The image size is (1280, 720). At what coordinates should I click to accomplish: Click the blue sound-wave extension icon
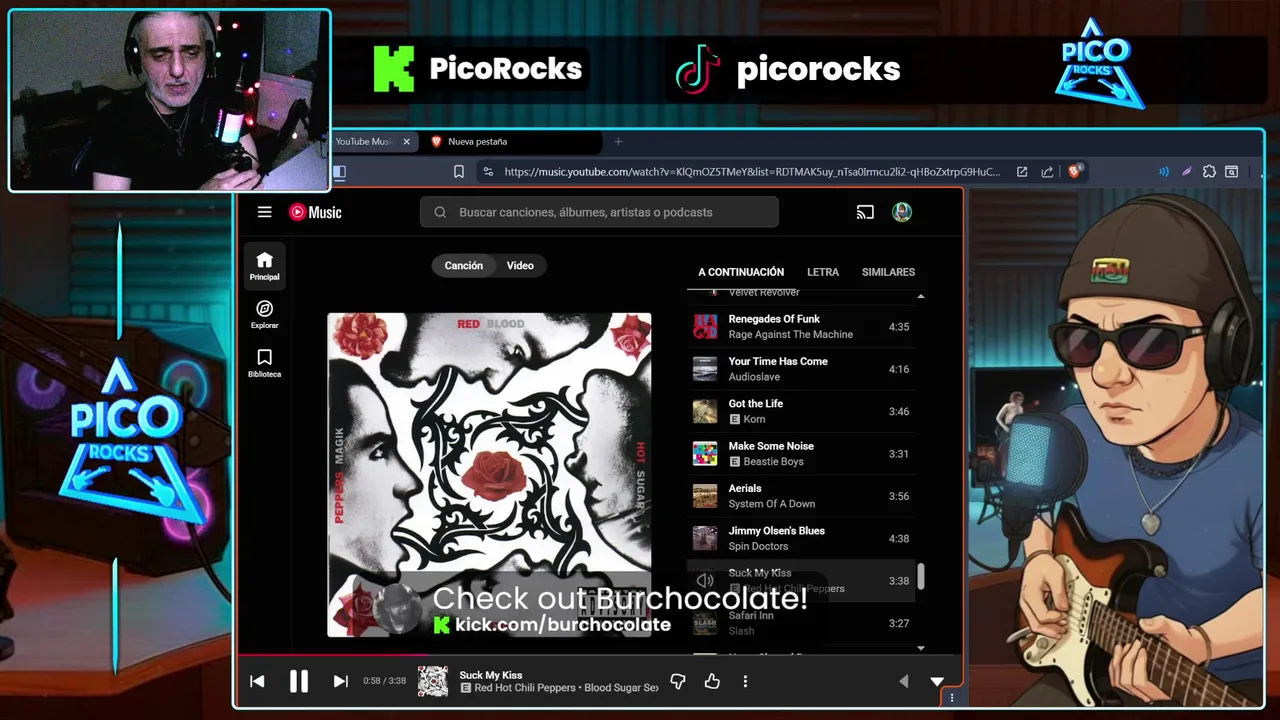coord(1164,172)
